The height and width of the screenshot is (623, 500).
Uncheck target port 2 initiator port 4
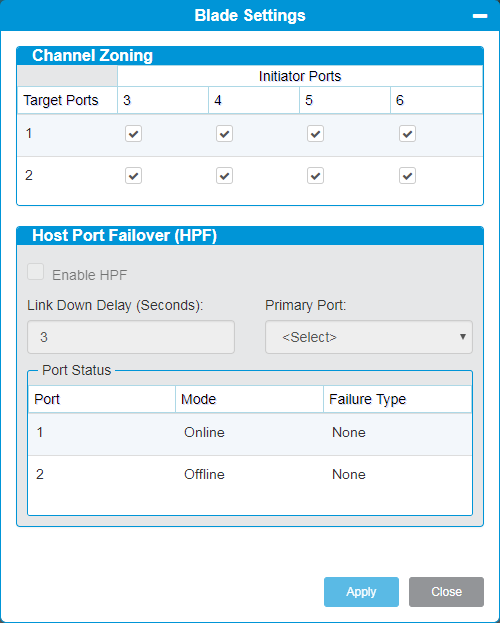click(224, 176)
